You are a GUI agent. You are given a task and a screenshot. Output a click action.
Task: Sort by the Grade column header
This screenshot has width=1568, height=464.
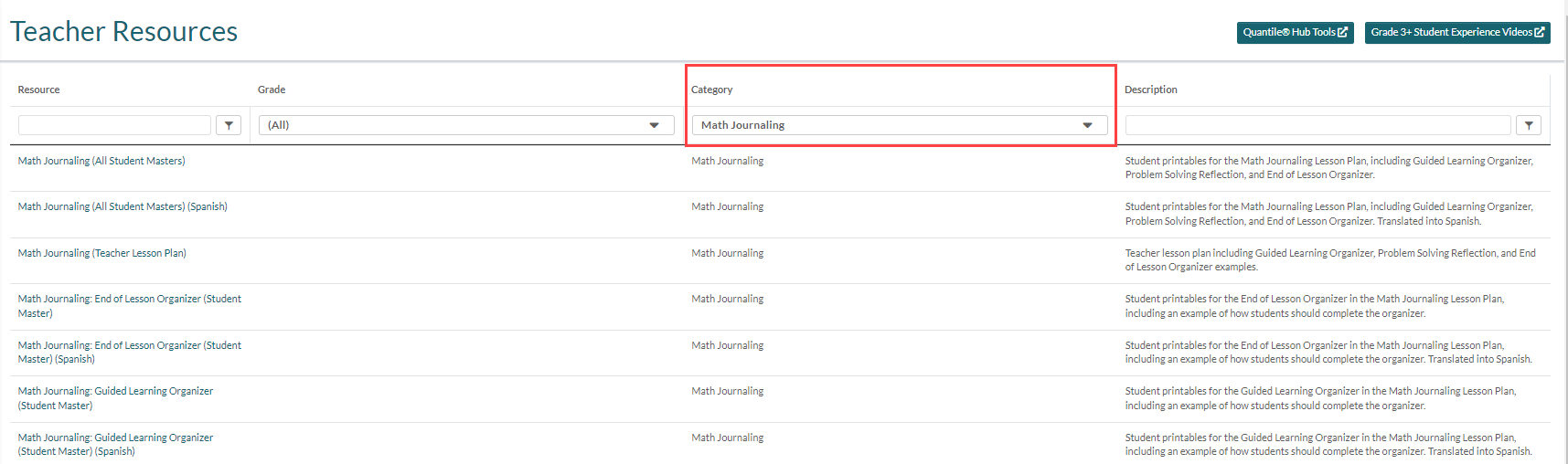pos(272,90)
